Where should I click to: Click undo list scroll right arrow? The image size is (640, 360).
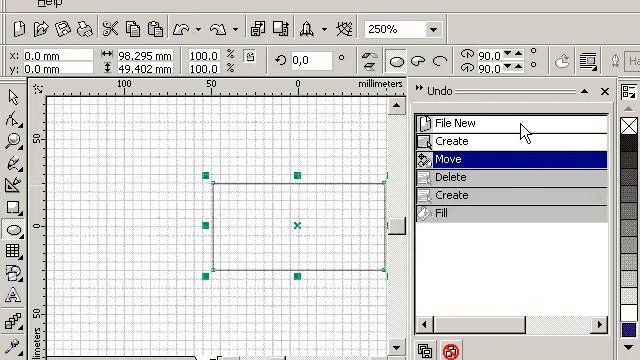click(x=599, y=325)
